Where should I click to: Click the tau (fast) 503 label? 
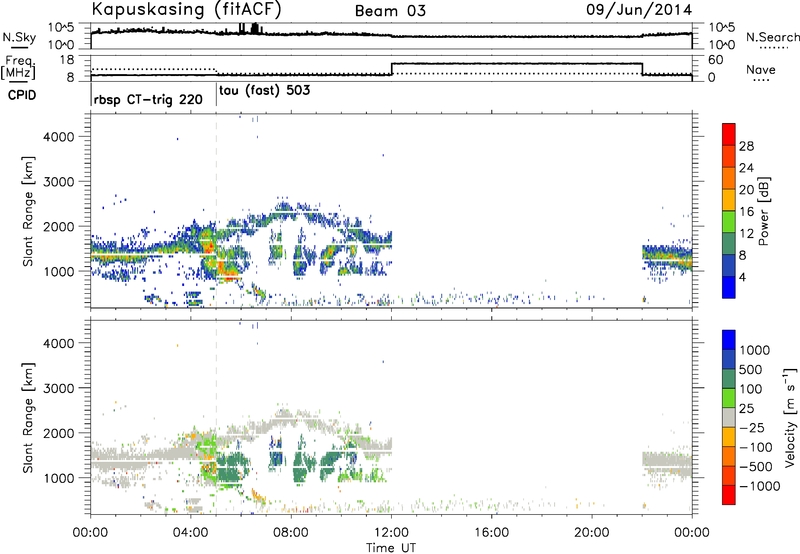(264, 90)
